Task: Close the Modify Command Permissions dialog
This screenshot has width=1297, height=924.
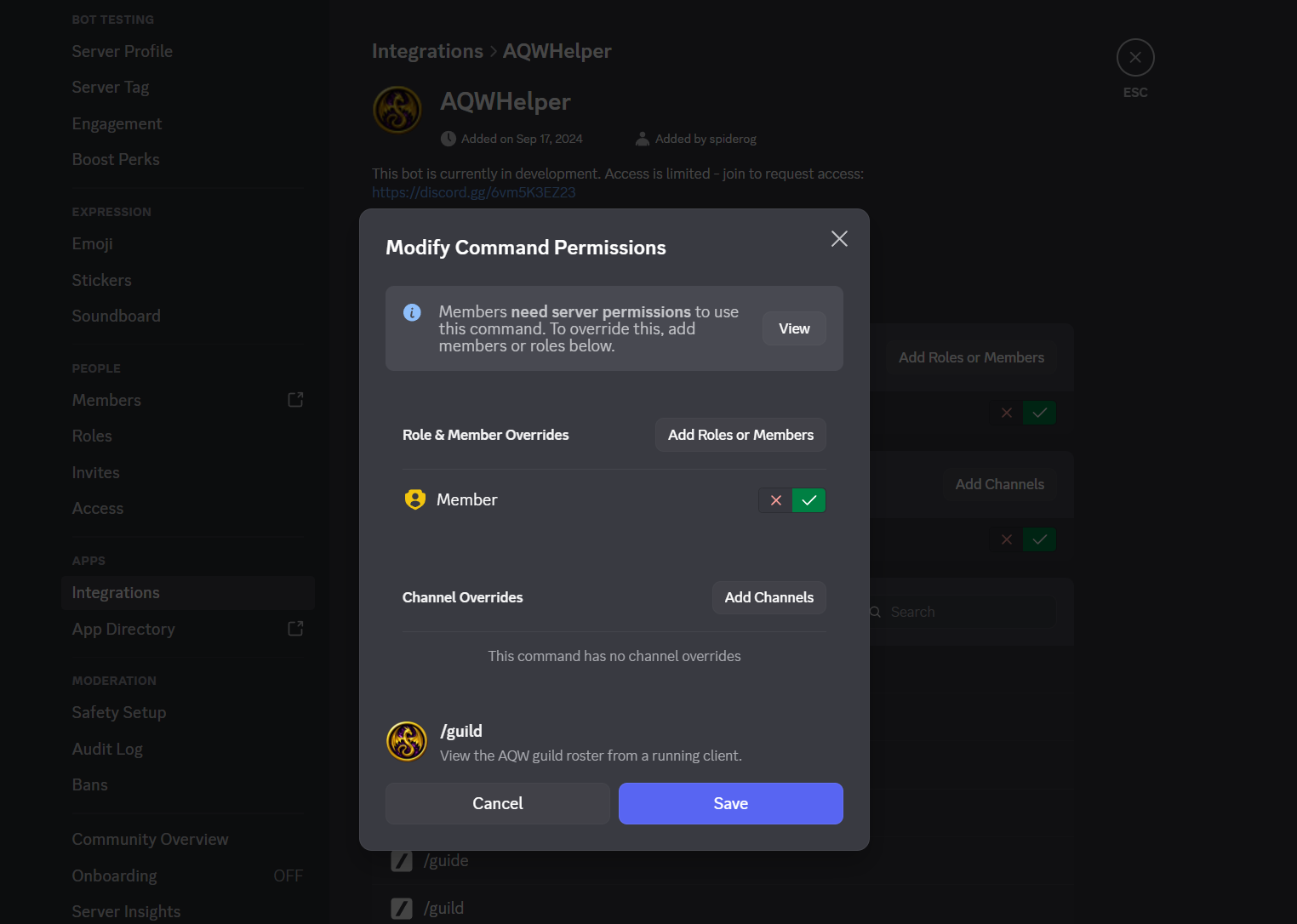Action: [839, 239]
